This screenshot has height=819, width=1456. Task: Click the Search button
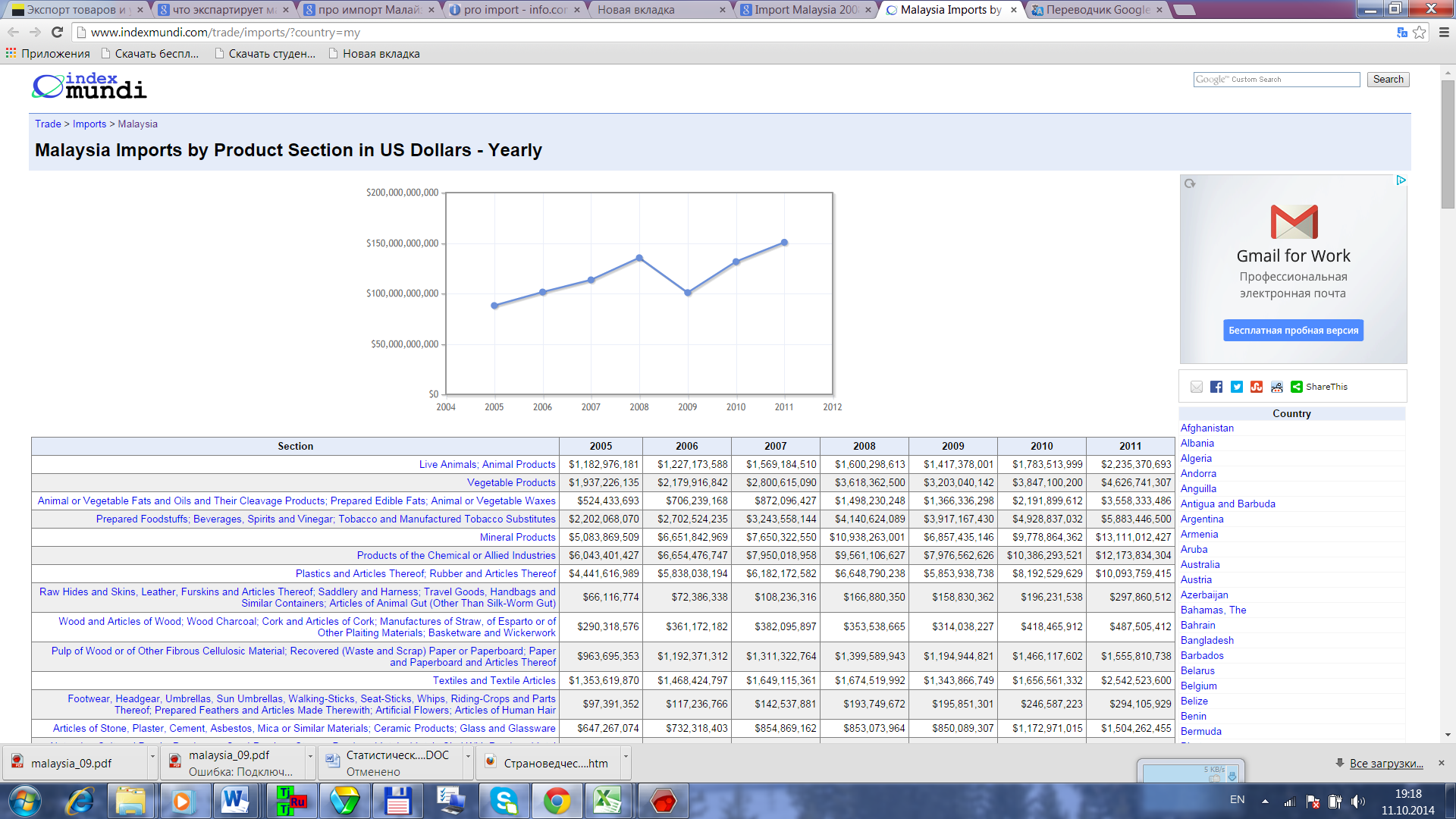1388,80
